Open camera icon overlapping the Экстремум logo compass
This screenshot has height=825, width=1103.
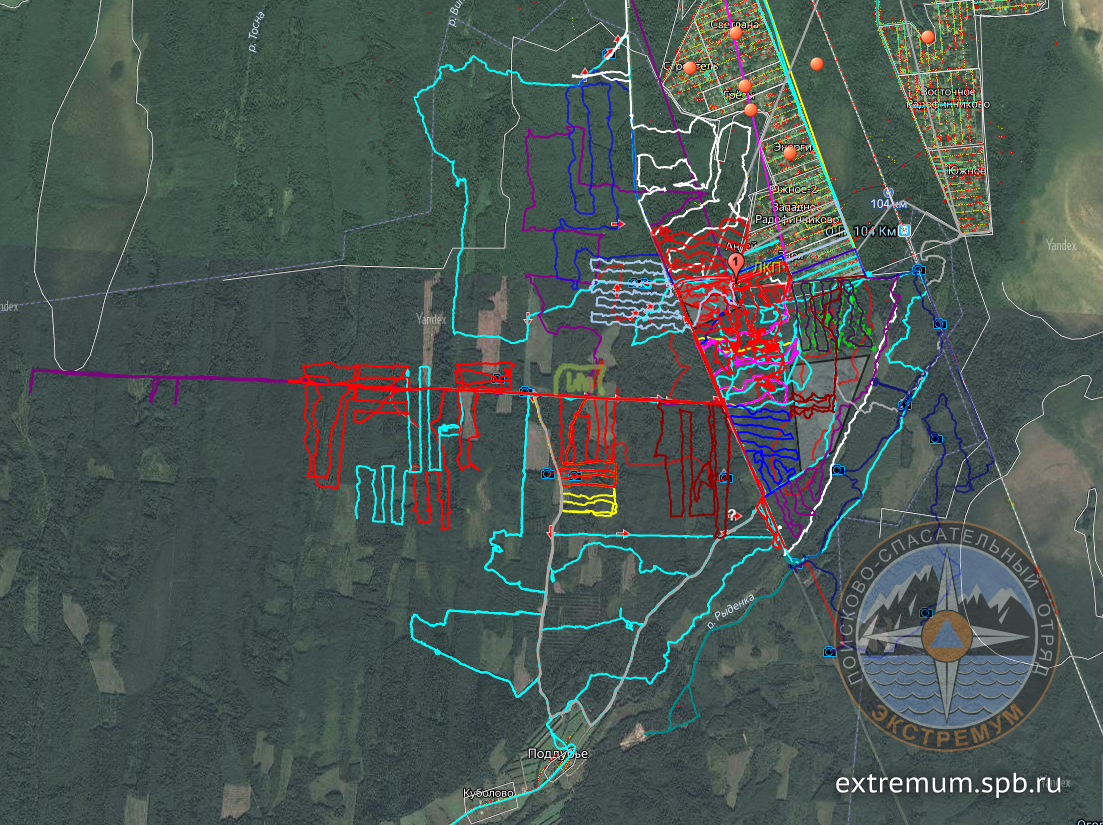click(926, 613)
